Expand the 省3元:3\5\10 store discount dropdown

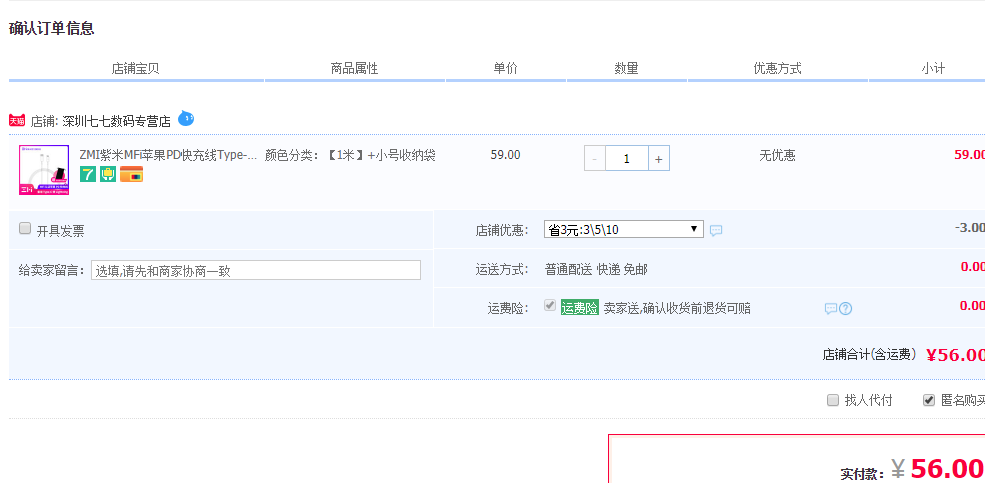click(624, 229)
